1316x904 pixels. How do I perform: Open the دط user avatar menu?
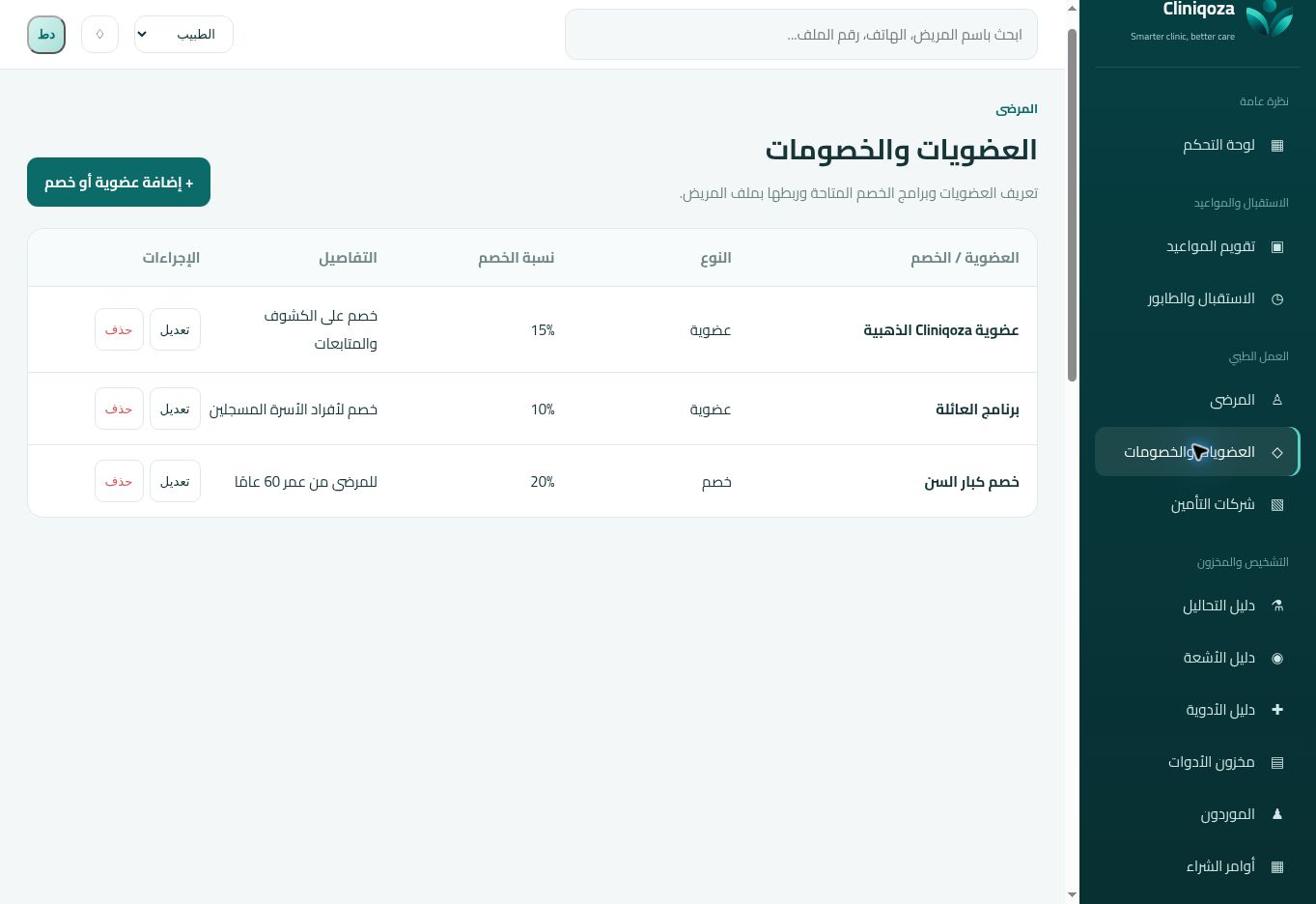point(46,35)
